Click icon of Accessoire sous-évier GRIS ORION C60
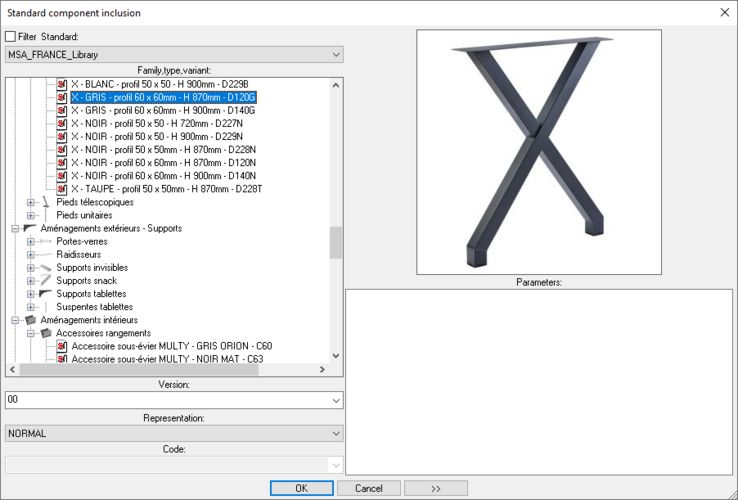738x500 pixels. pyautogui.click(x=62, y=346)
